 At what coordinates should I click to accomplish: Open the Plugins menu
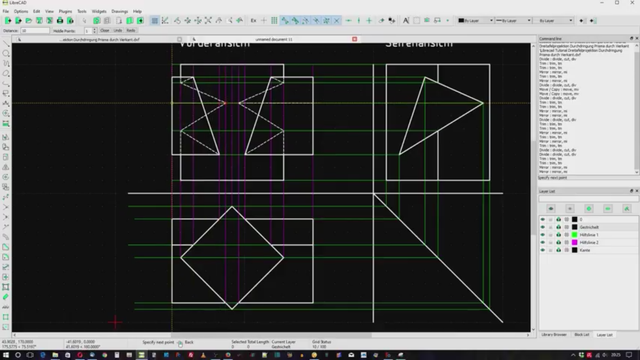65,11
